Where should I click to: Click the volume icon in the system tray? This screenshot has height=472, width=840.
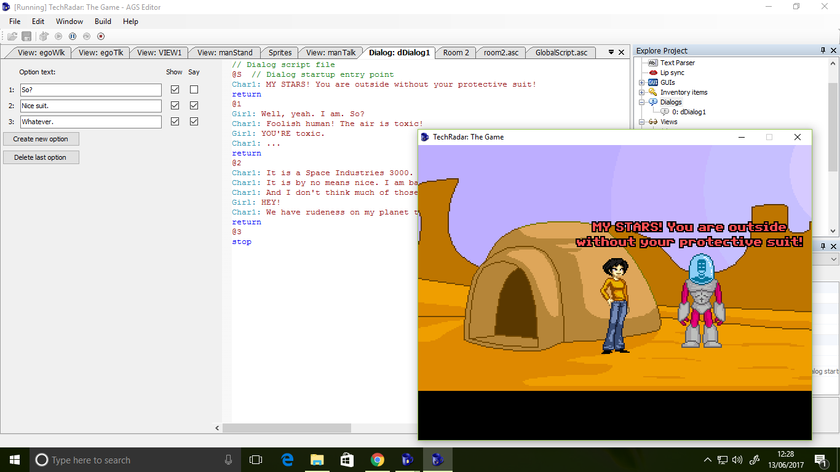point(737,460)
